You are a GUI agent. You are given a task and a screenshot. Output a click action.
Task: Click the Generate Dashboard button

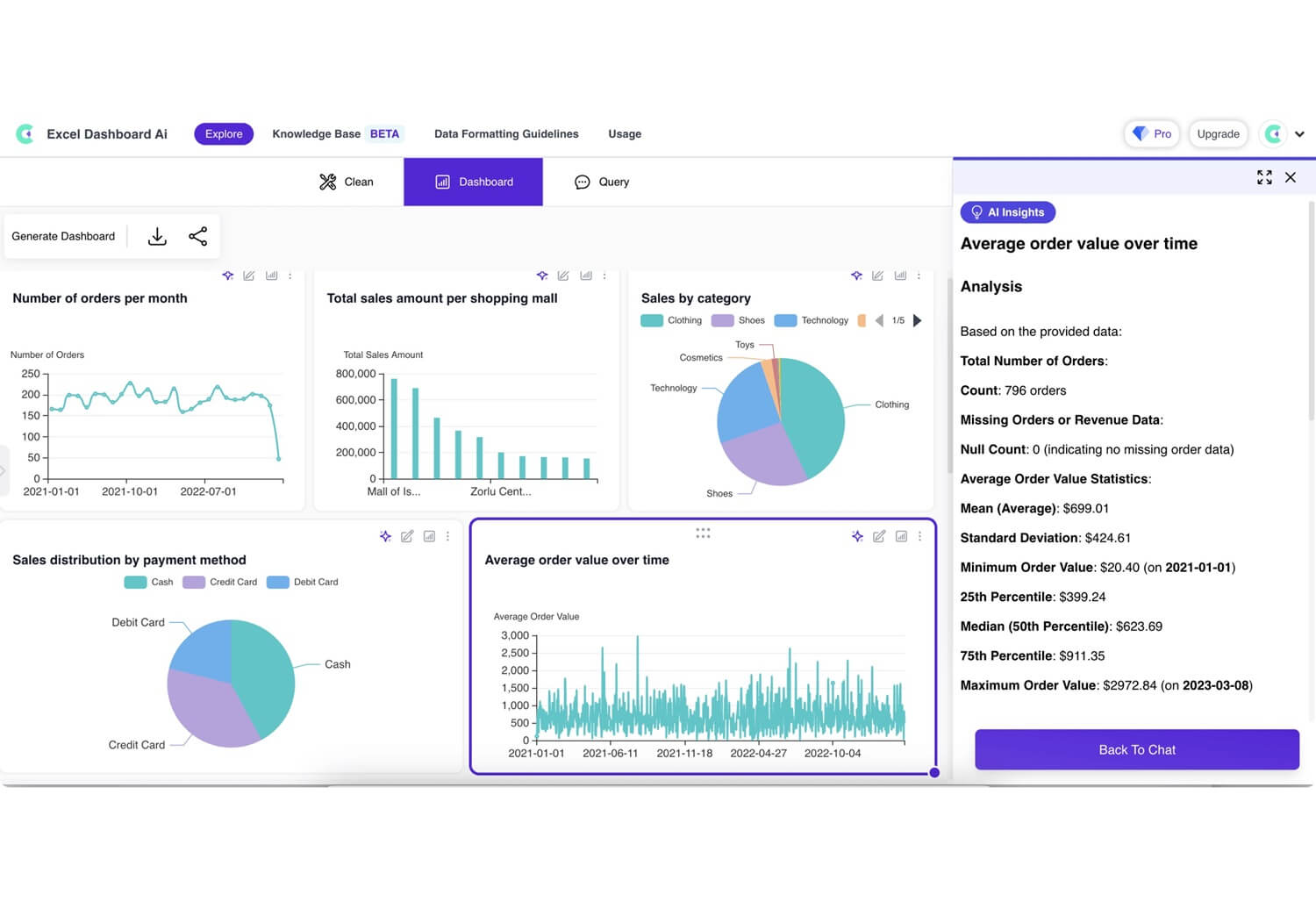[63, 236]
